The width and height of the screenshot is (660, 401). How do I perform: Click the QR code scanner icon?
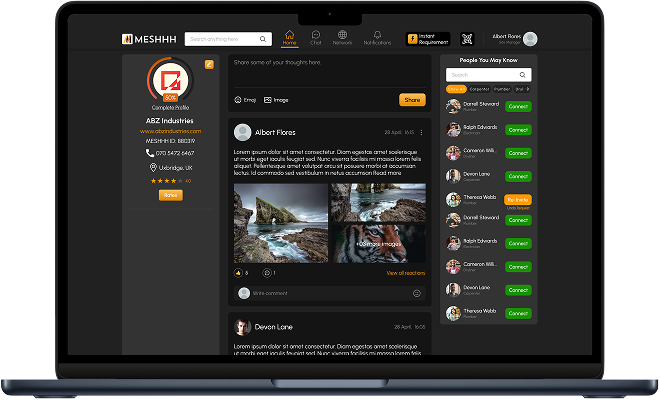[466, 39]
